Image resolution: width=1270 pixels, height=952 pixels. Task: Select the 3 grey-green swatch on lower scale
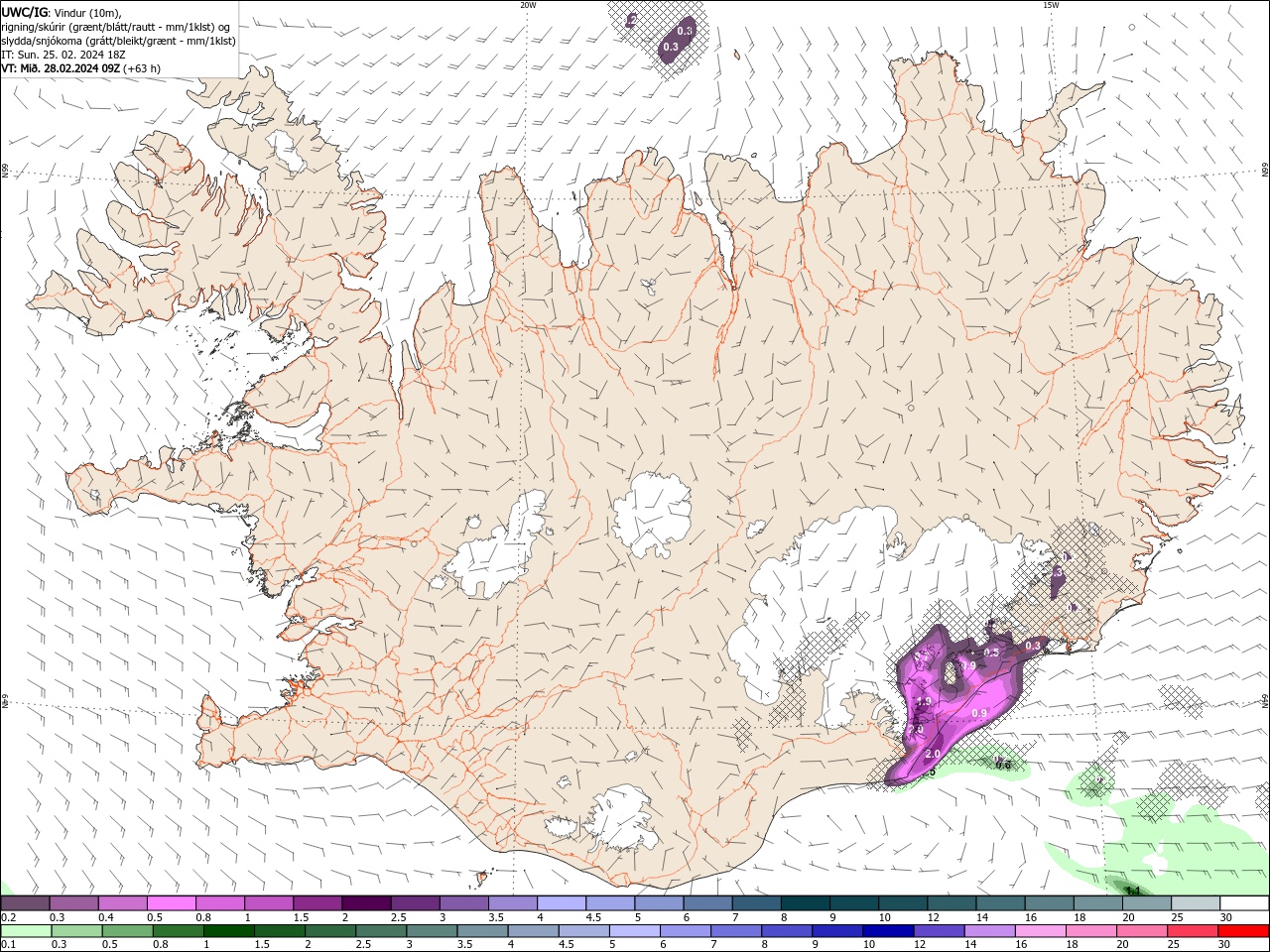432,931
